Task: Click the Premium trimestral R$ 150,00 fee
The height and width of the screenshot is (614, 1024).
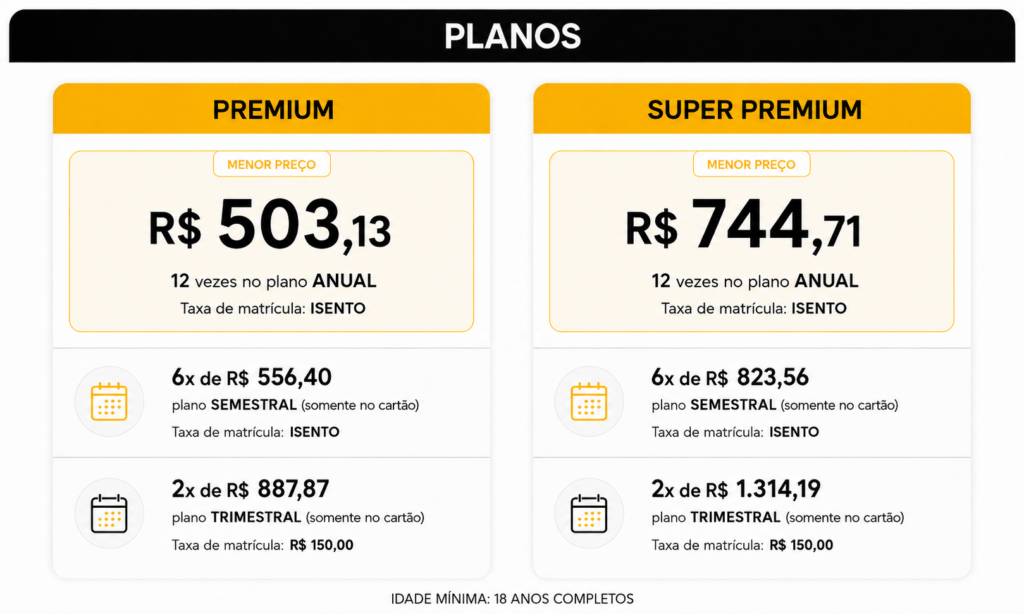Action: [321, 545]
